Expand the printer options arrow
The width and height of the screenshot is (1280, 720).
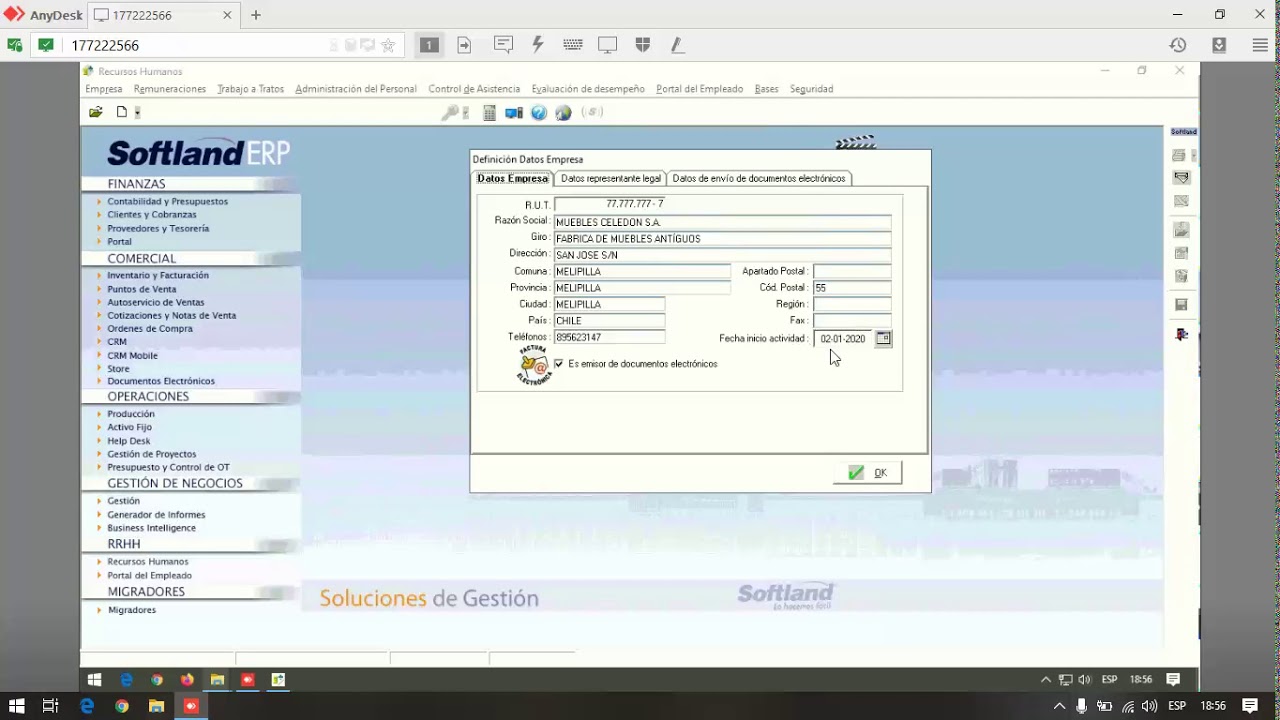point(1193,156)
